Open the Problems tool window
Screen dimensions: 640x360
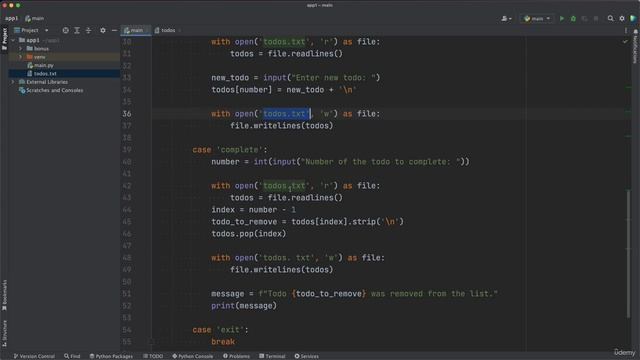pos(236,356)
